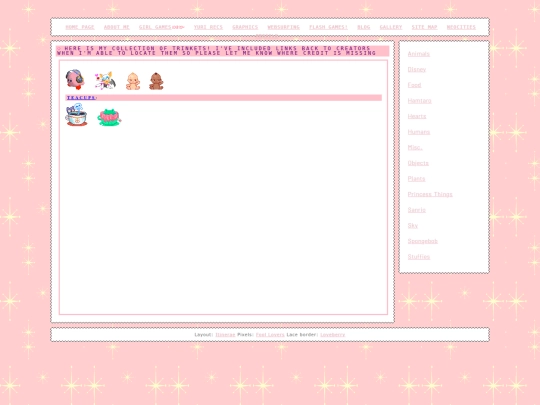Select the Disney category in sidebar
This screenshot has width=540, height=405.
tap(417, 69)
